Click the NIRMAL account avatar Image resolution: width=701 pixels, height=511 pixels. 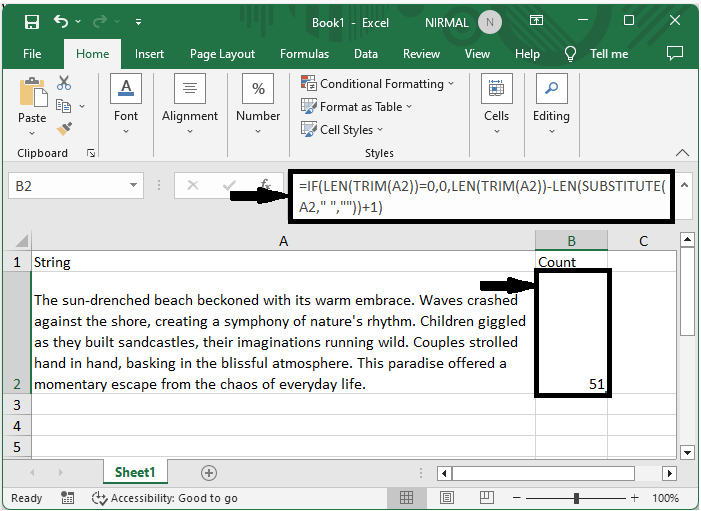(490, 22)
